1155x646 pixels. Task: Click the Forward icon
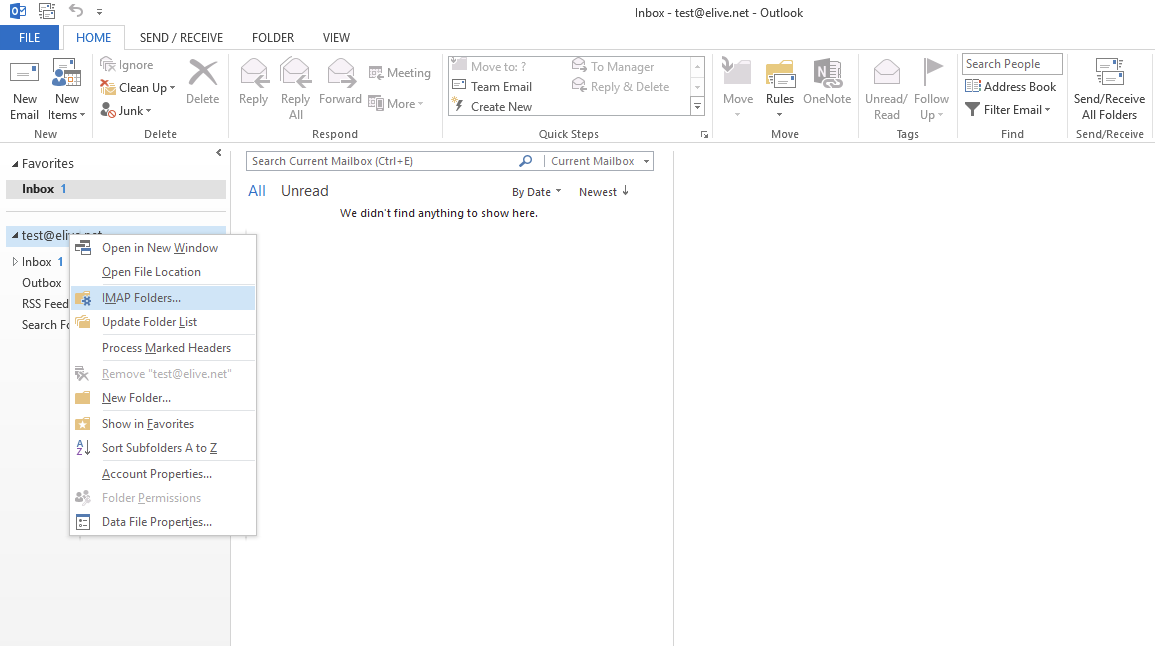point(340,73)
